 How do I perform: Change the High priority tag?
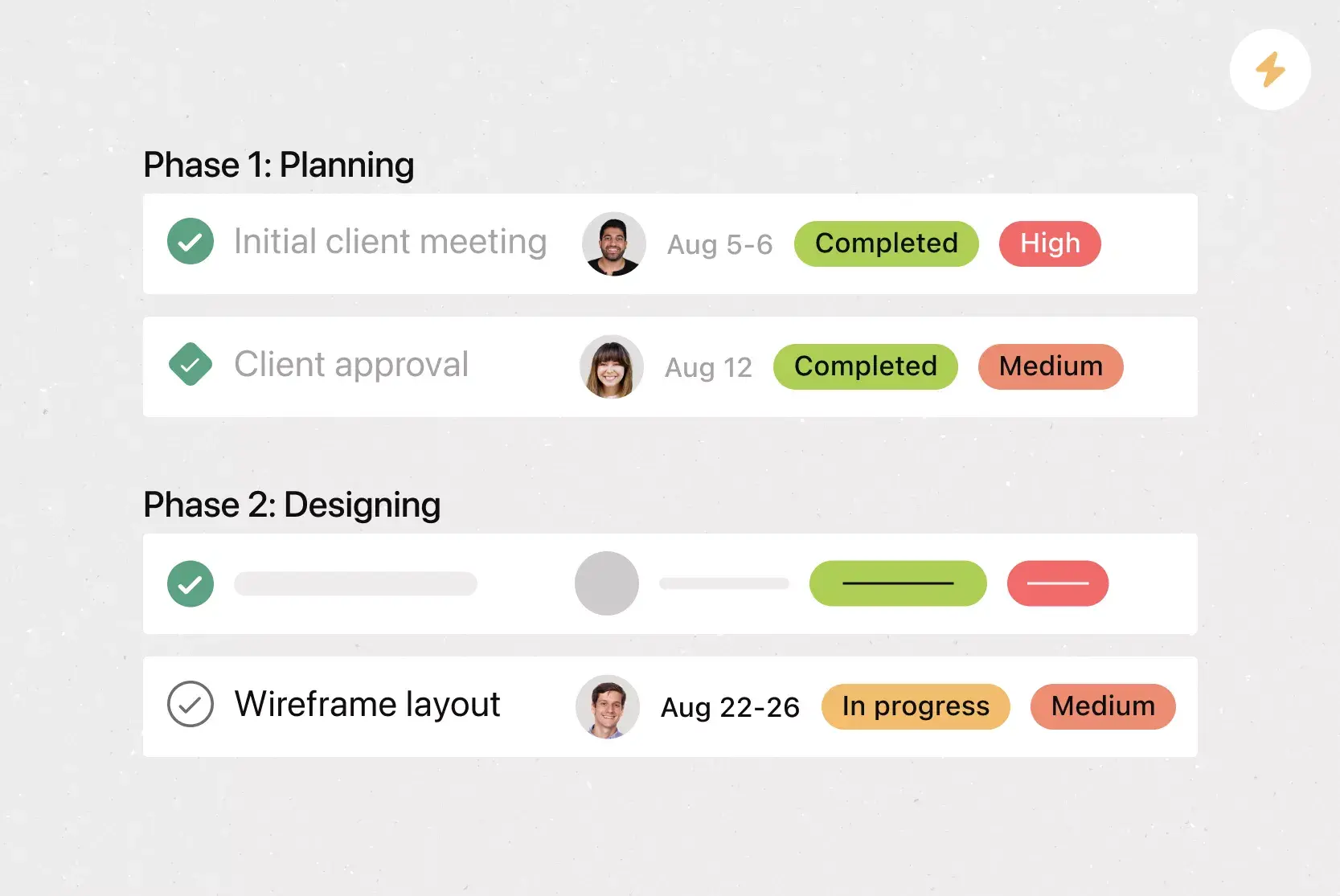click(1050, 243)
